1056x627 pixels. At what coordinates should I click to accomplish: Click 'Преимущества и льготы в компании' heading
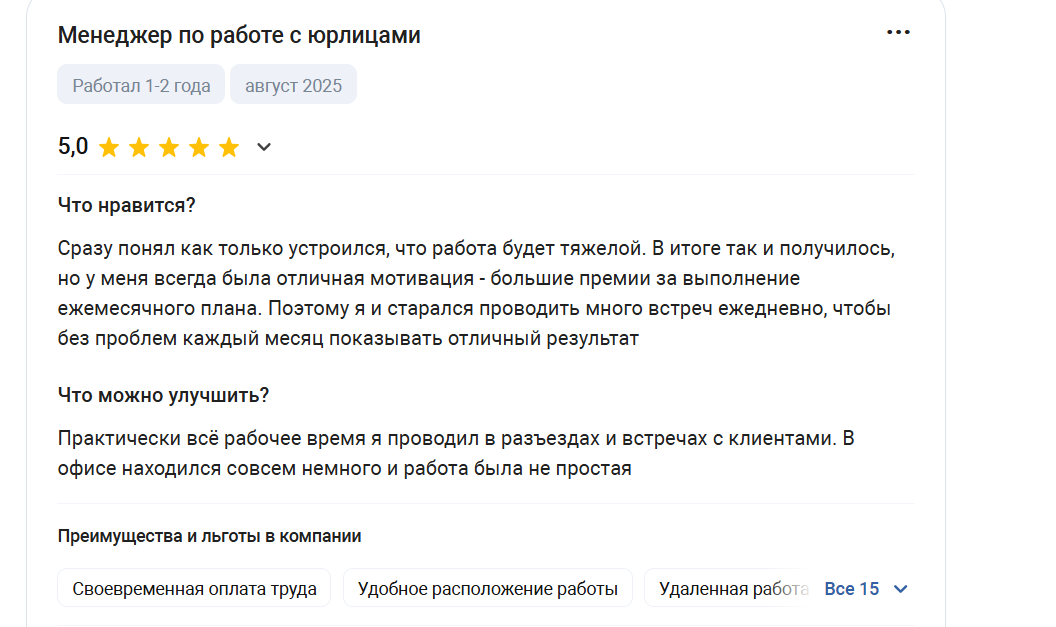[209, 536]
